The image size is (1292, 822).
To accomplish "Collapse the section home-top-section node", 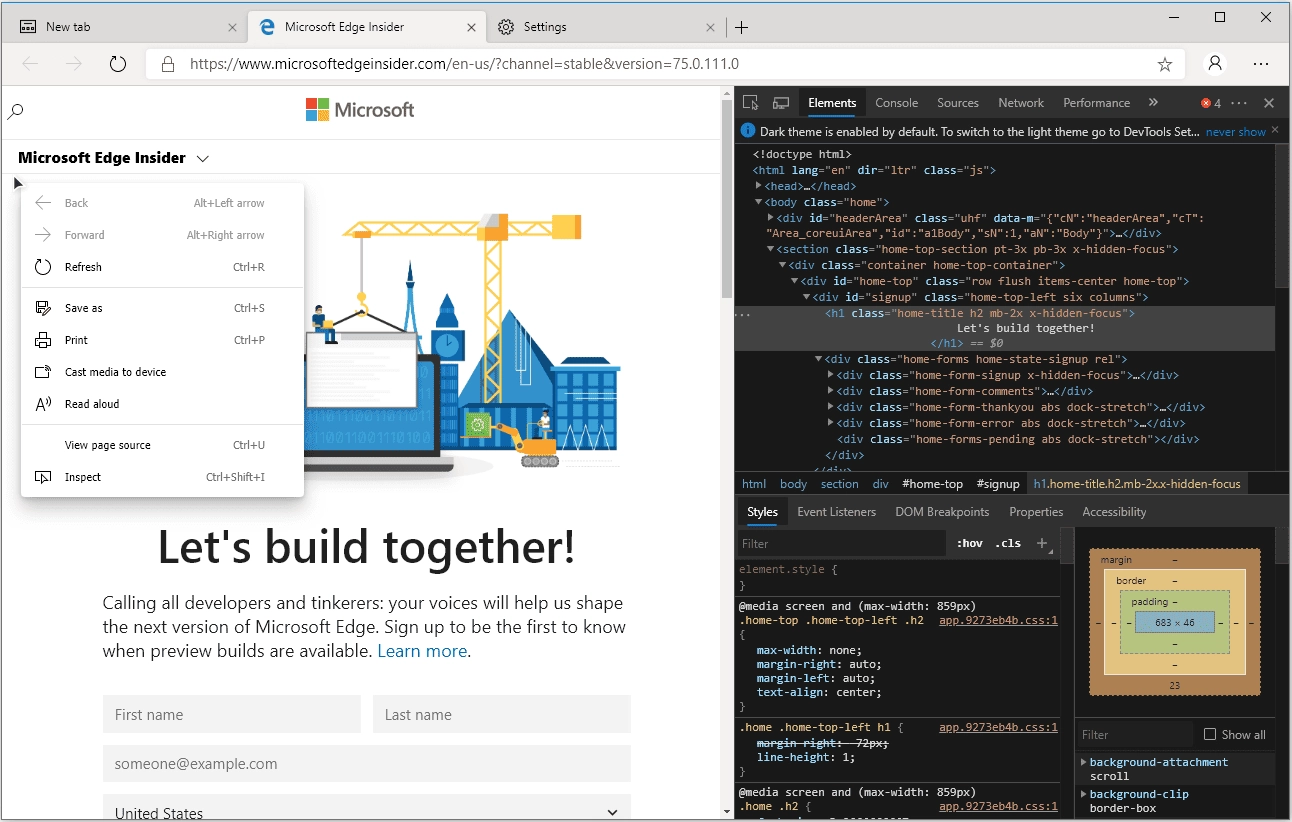I will click(x=771, y=250).
